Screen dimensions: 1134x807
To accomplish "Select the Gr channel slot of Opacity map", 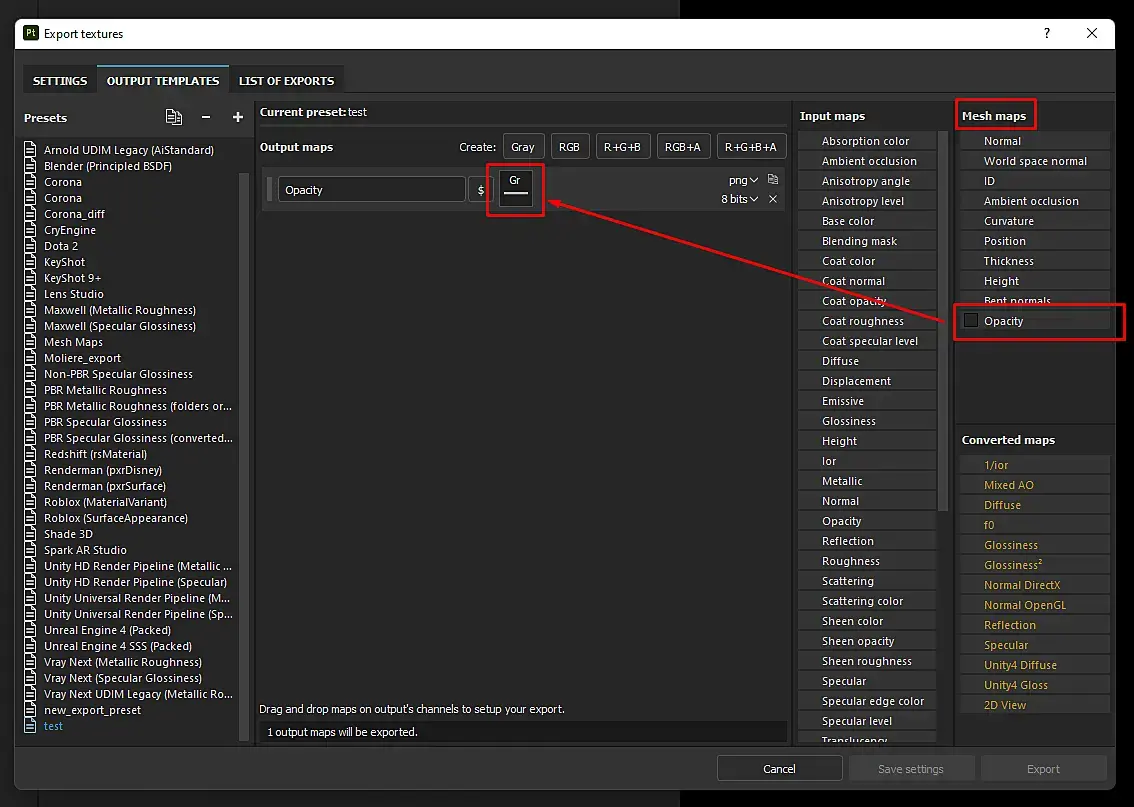I will [516, 189].
